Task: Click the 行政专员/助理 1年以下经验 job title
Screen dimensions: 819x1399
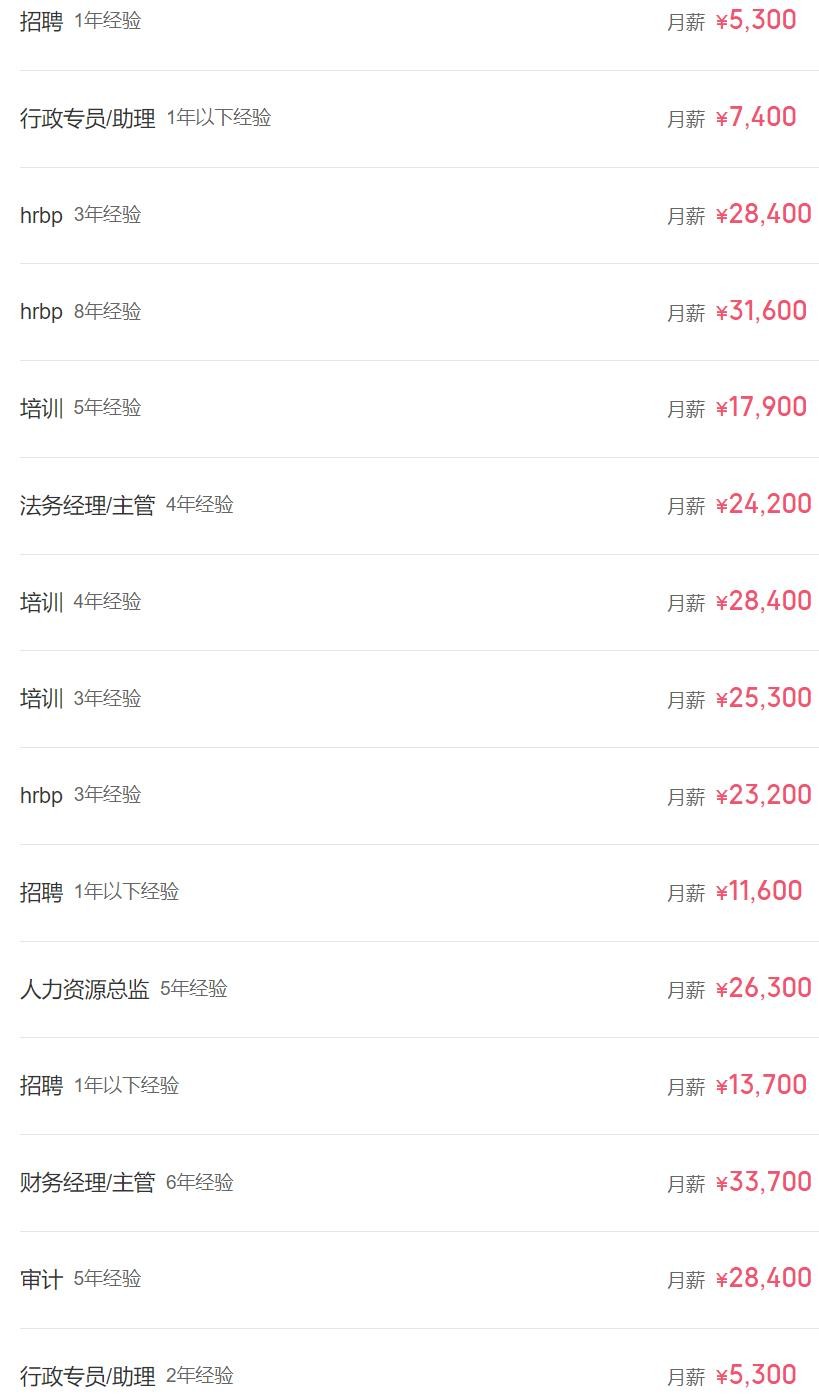Action: point(88,118)
